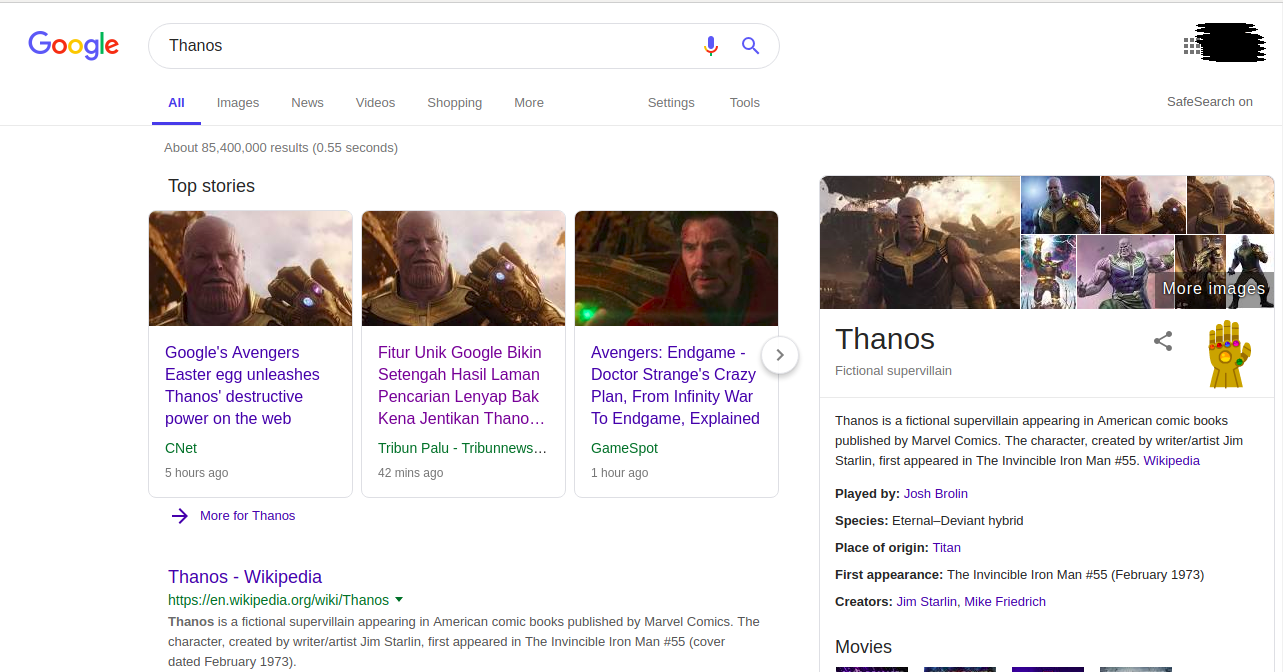Click the magnifying glass search icon
Image resolution: width=1283 pixels, height=672 pixels.
click(750, 45)
